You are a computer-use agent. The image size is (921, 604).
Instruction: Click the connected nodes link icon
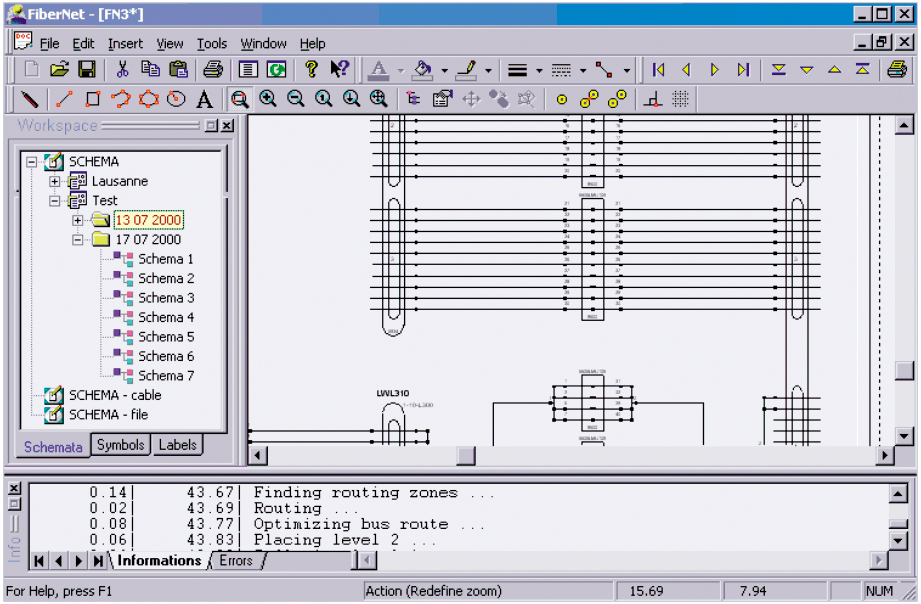pyautogui.click(x=589, y=99)
